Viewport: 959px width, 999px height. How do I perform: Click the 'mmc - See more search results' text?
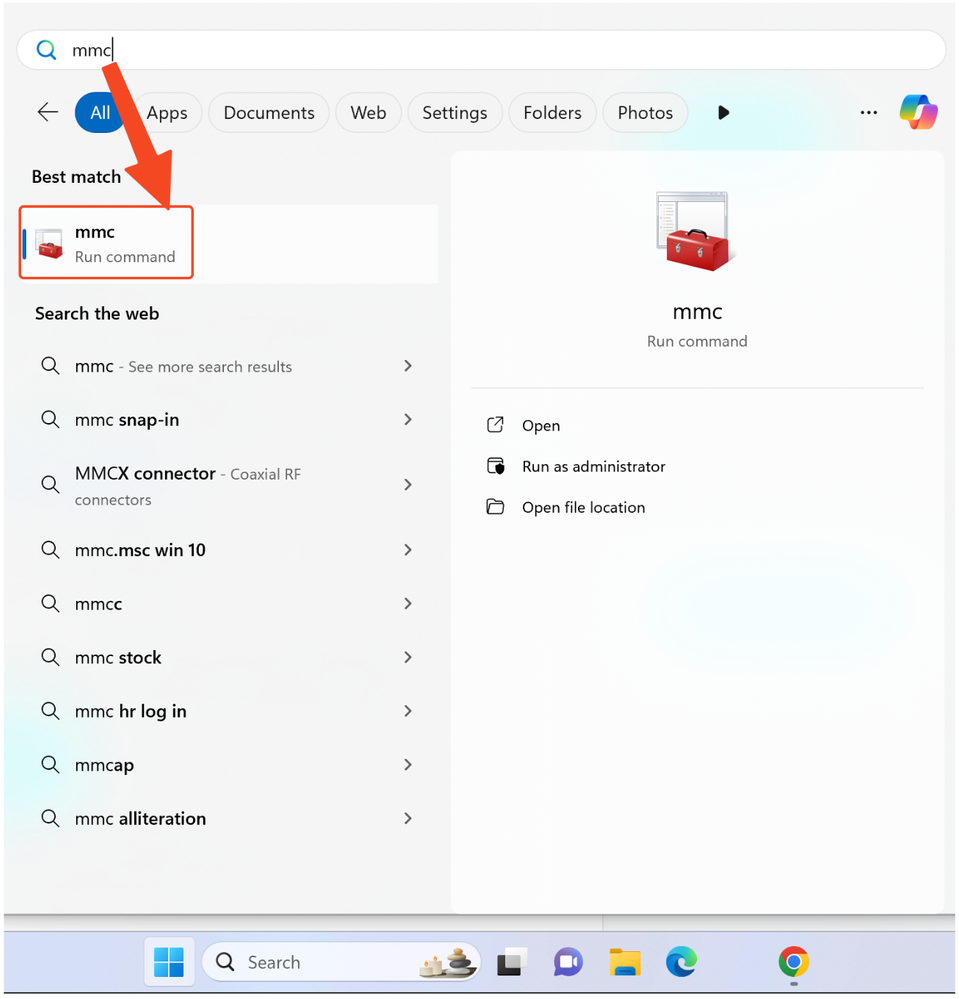click(184, 366)
